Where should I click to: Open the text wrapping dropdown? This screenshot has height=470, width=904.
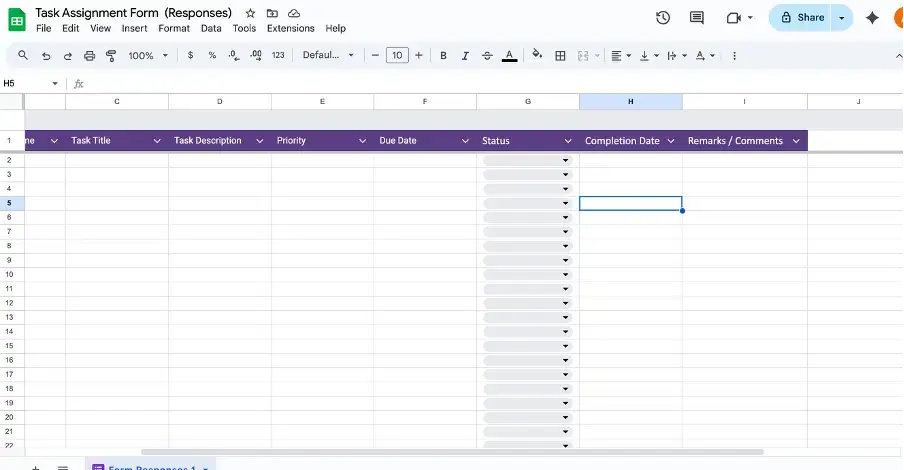(677, 56)
